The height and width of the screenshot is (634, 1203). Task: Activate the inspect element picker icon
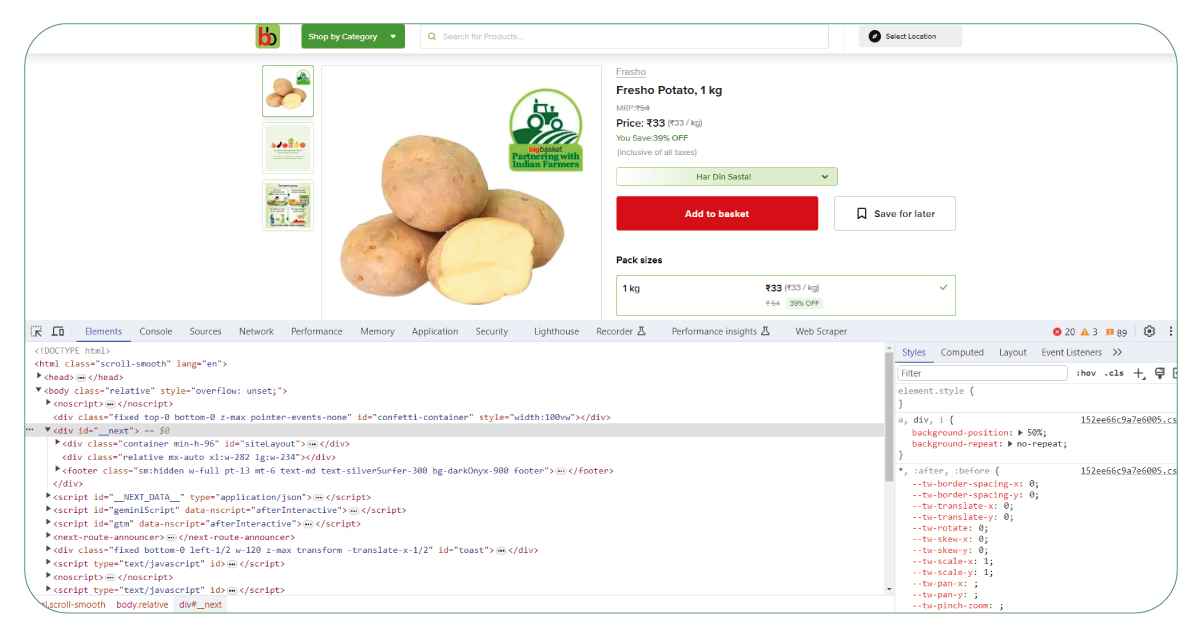point(36,331)
